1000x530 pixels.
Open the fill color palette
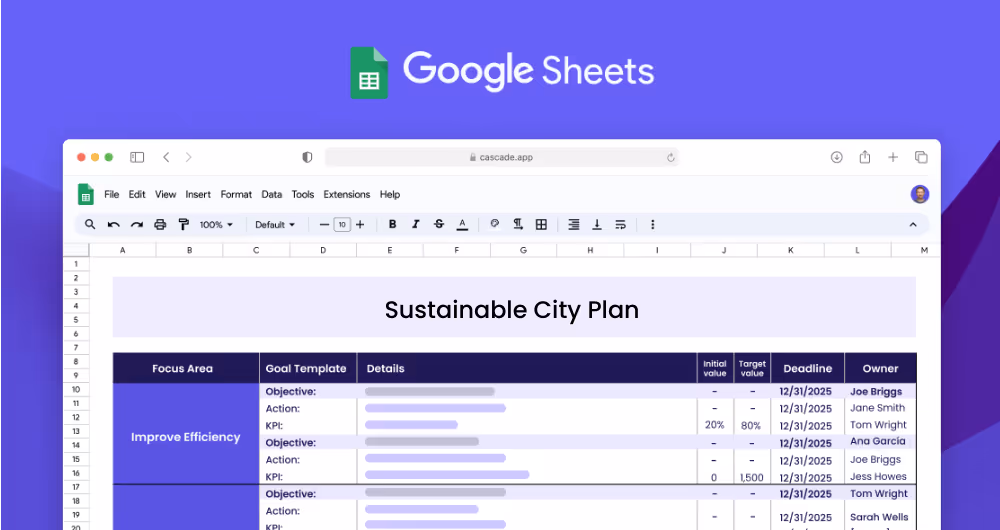pyautogui.click(x=494, y=225)
